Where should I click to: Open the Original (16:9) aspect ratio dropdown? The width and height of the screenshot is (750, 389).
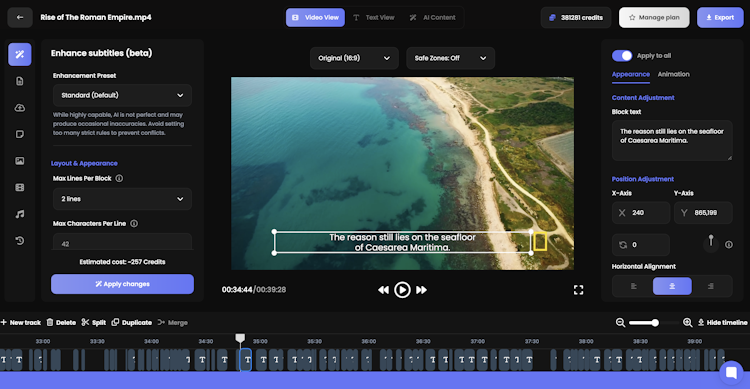pos(354,58)
